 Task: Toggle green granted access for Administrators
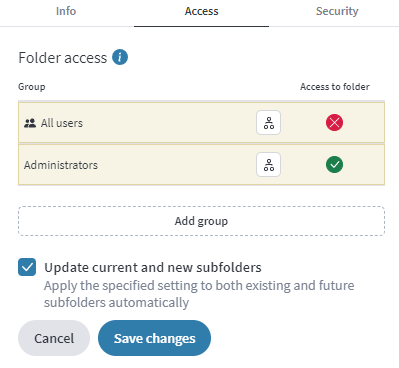[x=334, y=165]
